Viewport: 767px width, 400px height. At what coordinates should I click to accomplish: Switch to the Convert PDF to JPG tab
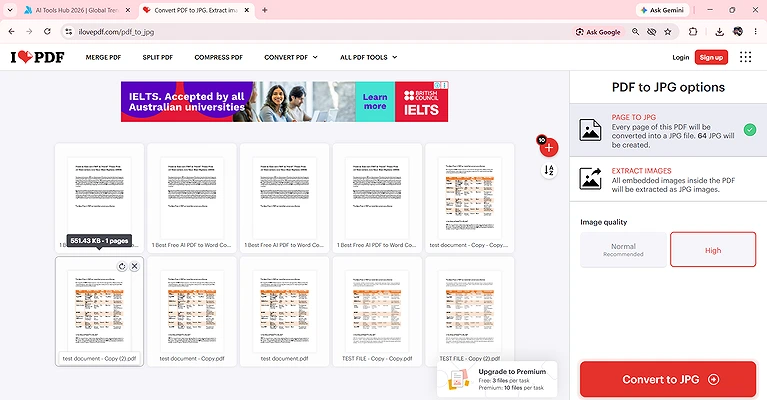[x=196, y=10]
